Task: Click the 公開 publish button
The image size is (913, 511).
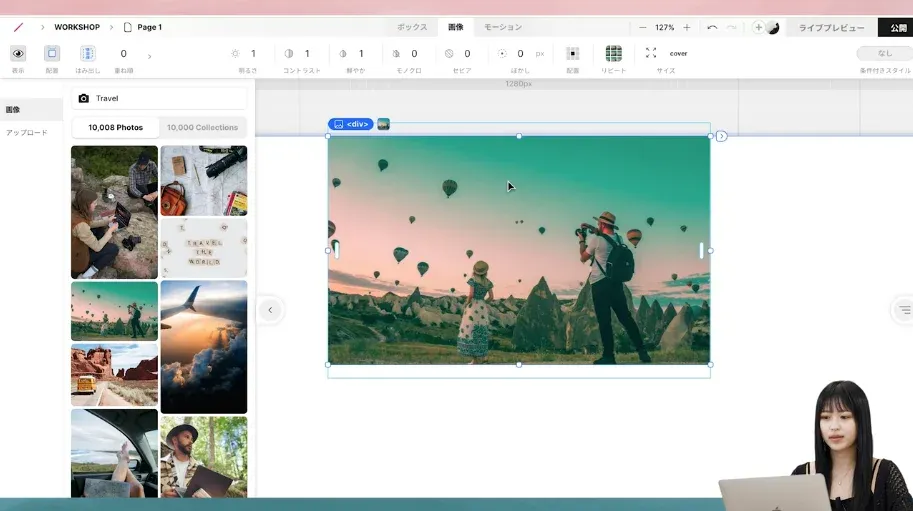Action: (x=897, y=27)
